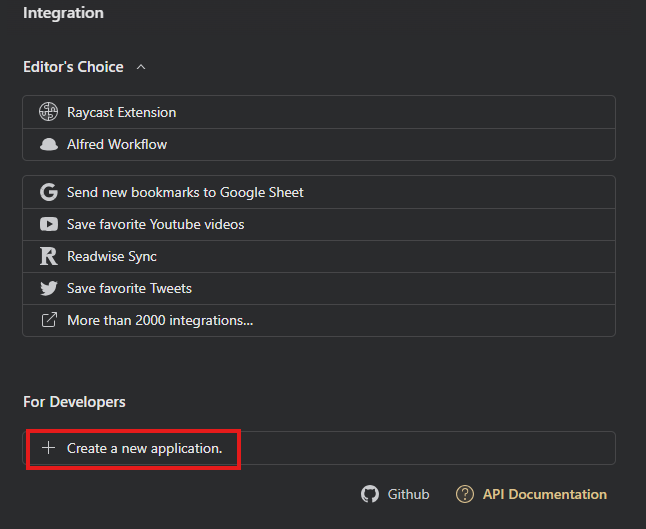646x529 pixels.
Task: Click the GitHub octocat icon
Action: (x=370, y=494)
